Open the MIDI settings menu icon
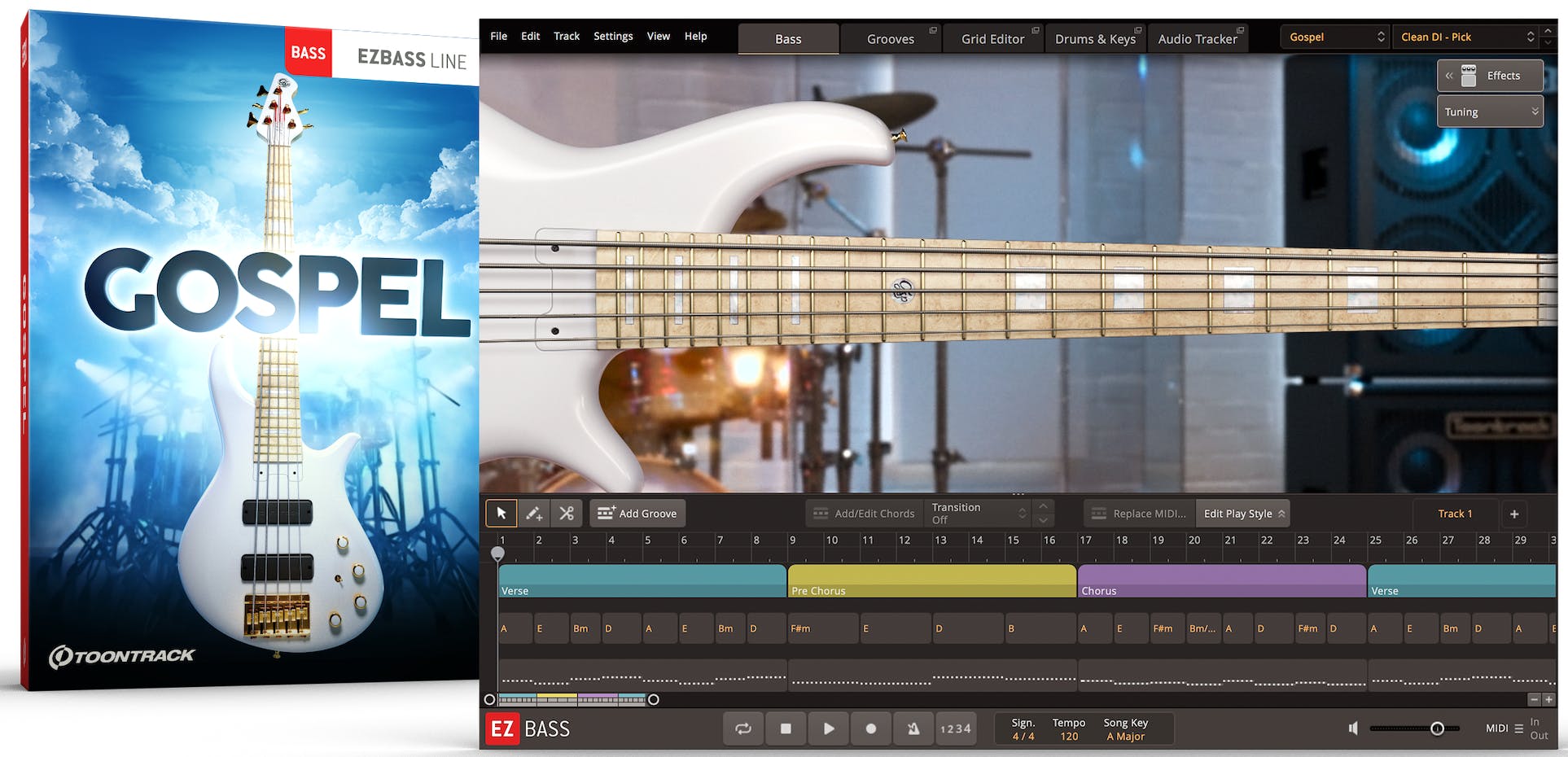Viewport: 1568px width, 757px height. point(1519,729)
